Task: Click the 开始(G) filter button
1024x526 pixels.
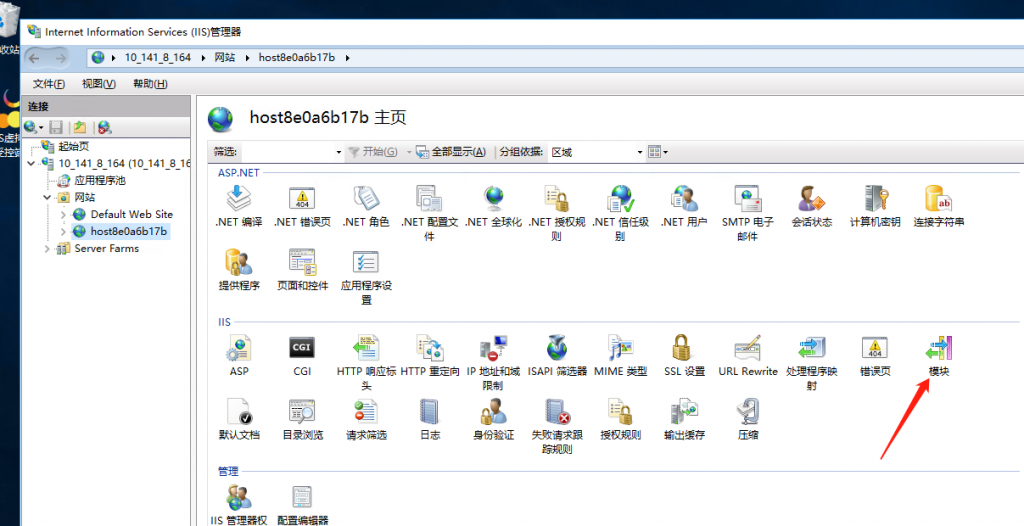Action: click(373, 152)
